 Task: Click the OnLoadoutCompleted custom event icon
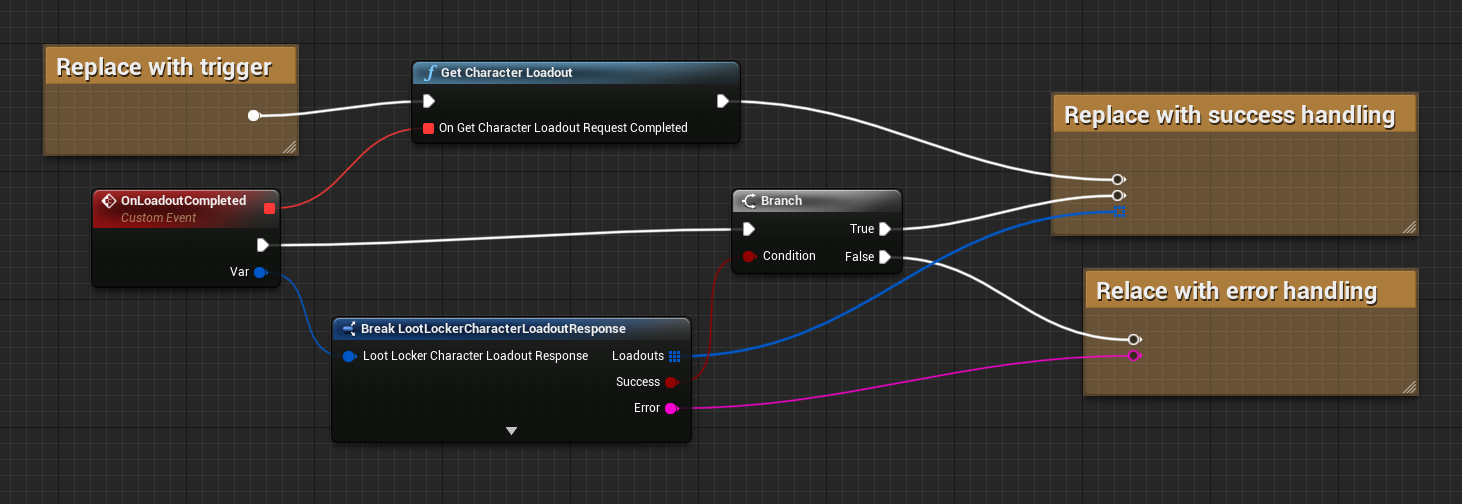tap(109, 201)
